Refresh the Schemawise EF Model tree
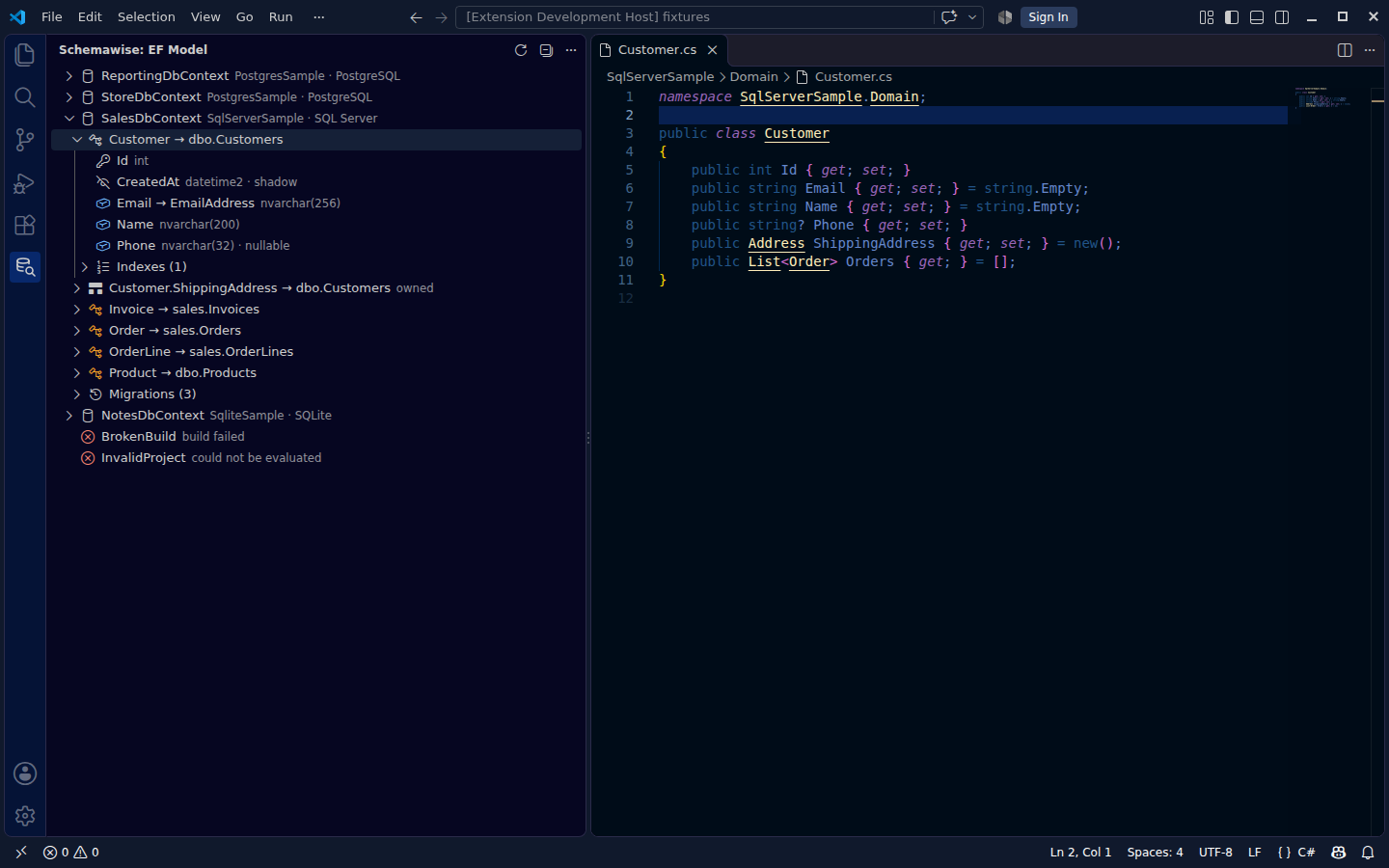The image size is (1389, 868). (521, 50)
